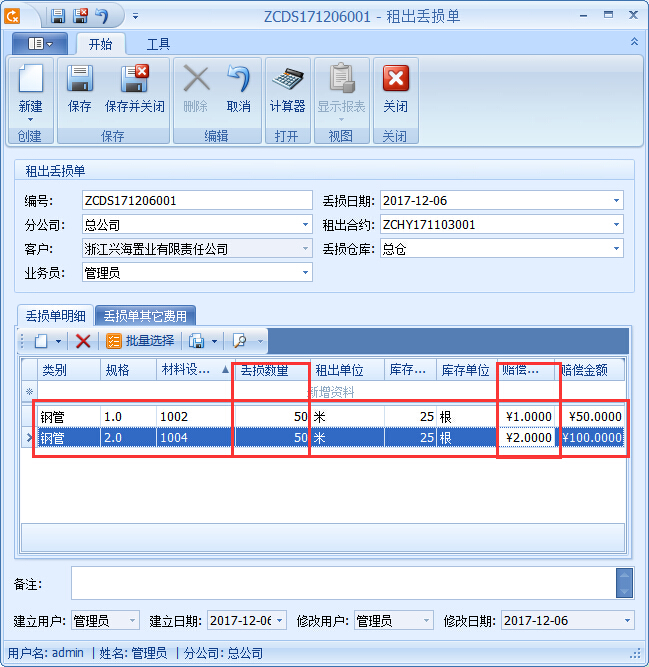Sort by the 材料设... column header
Image resolution: width=649 pixels, height=667 pixels.
pyautogui.click(x=195, y=370)
